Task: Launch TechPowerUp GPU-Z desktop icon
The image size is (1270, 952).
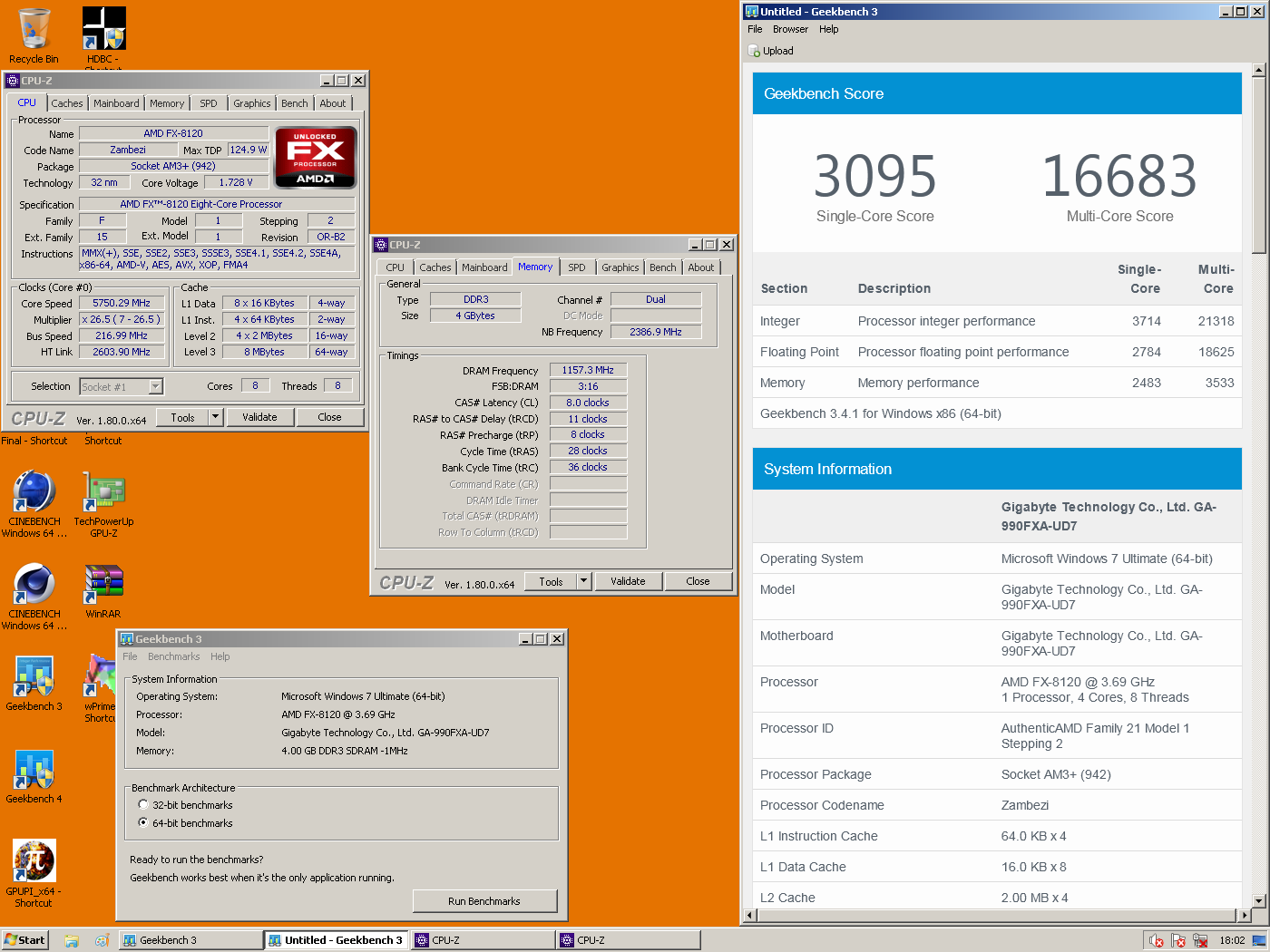Action: [103, 503]
